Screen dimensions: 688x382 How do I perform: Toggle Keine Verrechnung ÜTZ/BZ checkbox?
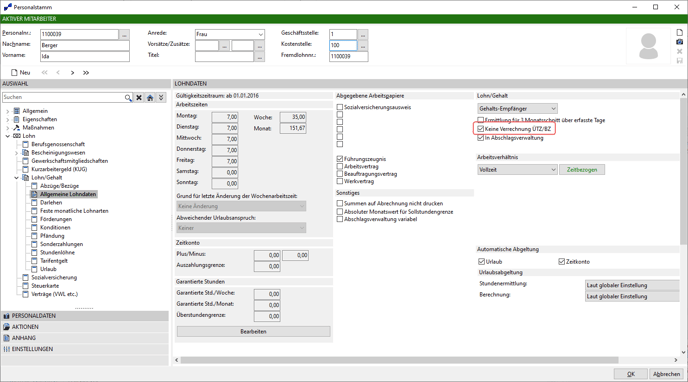click(480, 129)
